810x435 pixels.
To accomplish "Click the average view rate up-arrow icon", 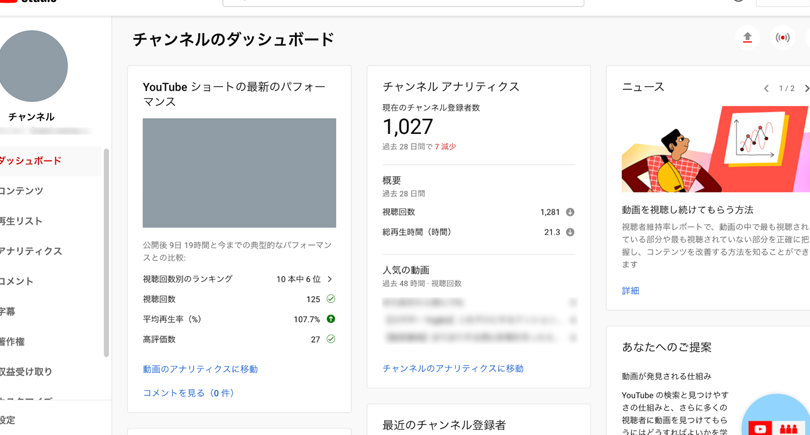I will [331, 319].
